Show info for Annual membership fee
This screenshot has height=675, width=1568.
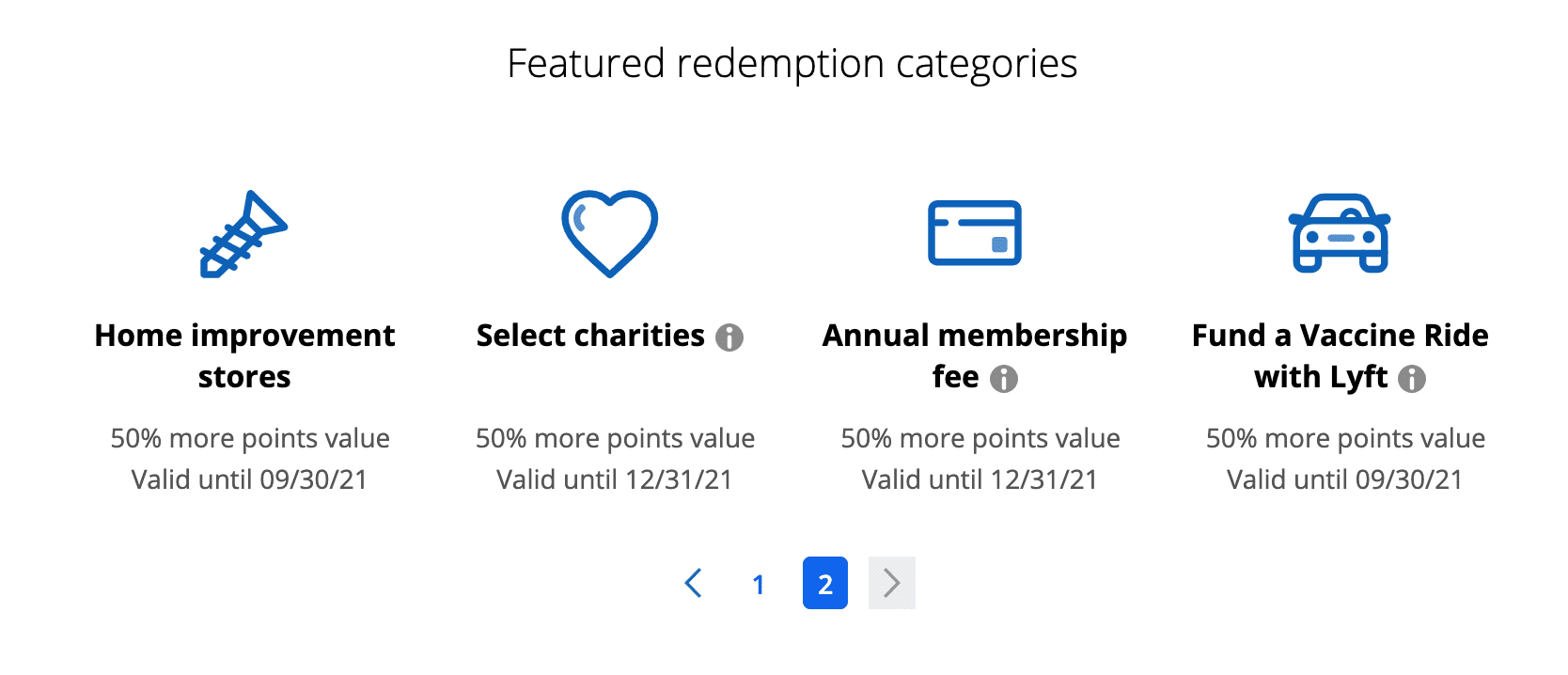(1004, 379)
